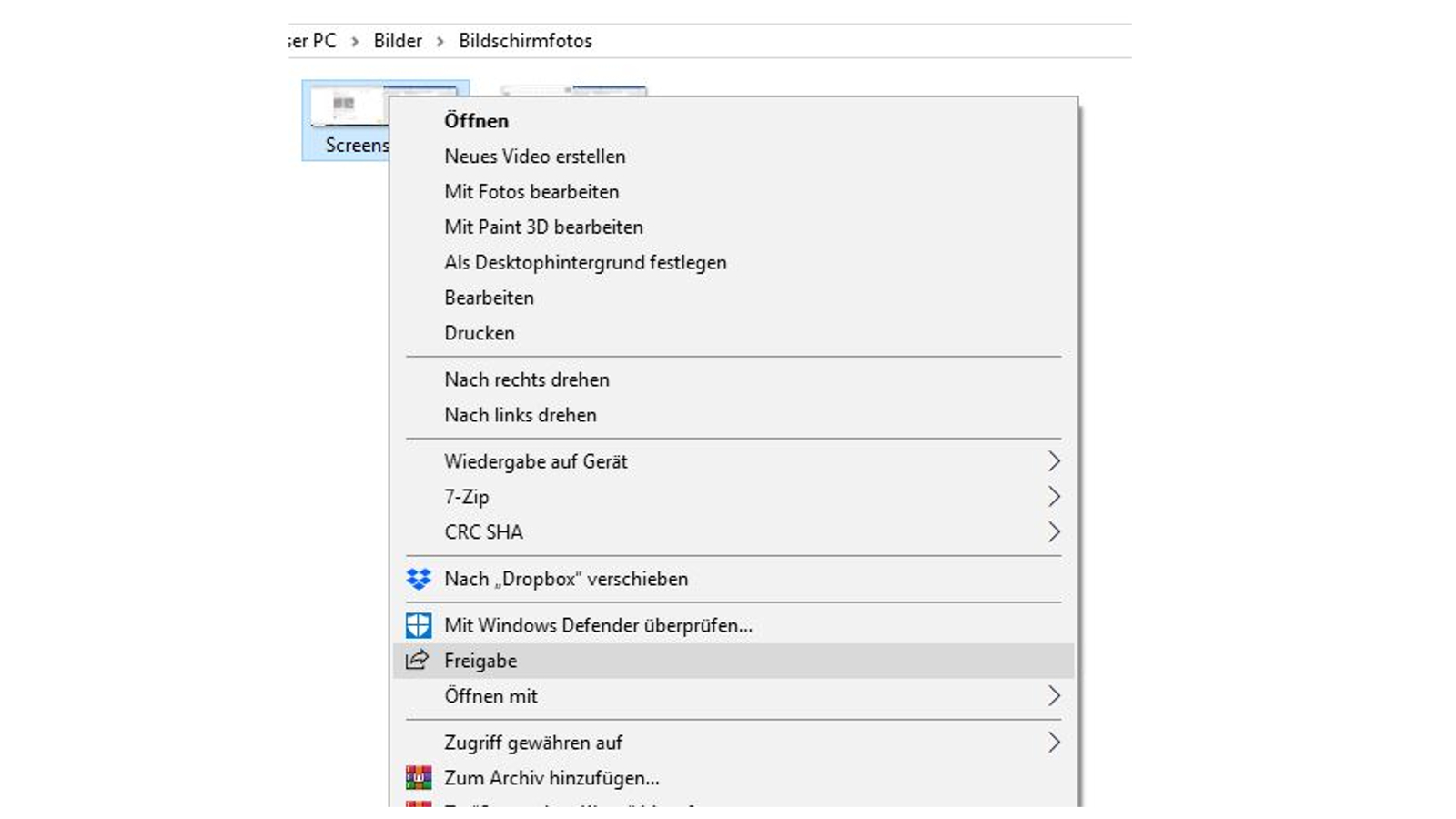Viewport: 1456px width, 819px height.
Task: Click the WinRAR icon beside Zum Archiv hinzufügen
Action: point(418,777)
